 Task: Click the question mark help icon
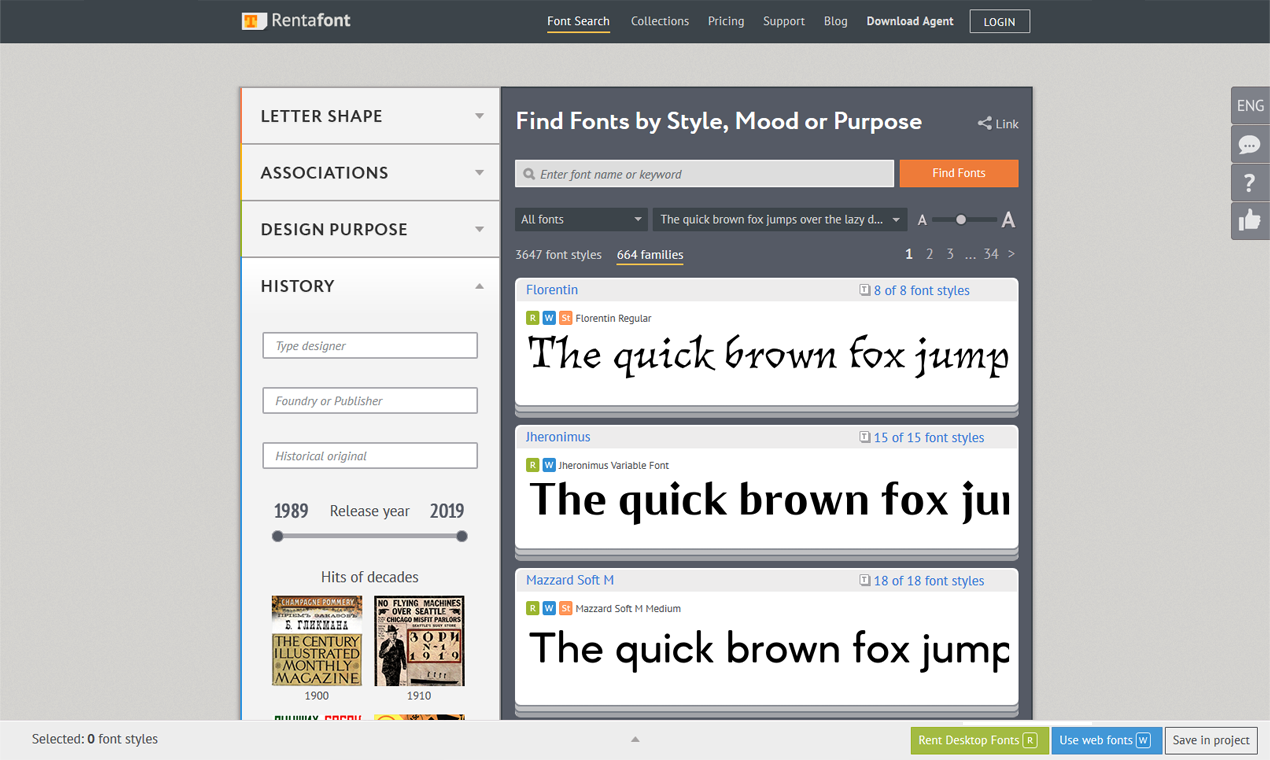click(x=1249, y=182)
